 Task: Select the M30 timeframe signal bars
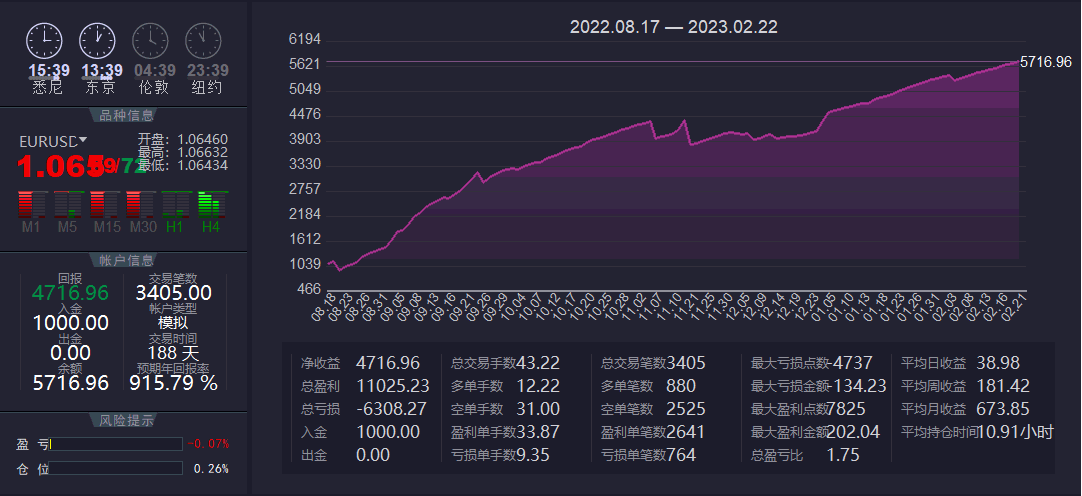click(141, 205)
